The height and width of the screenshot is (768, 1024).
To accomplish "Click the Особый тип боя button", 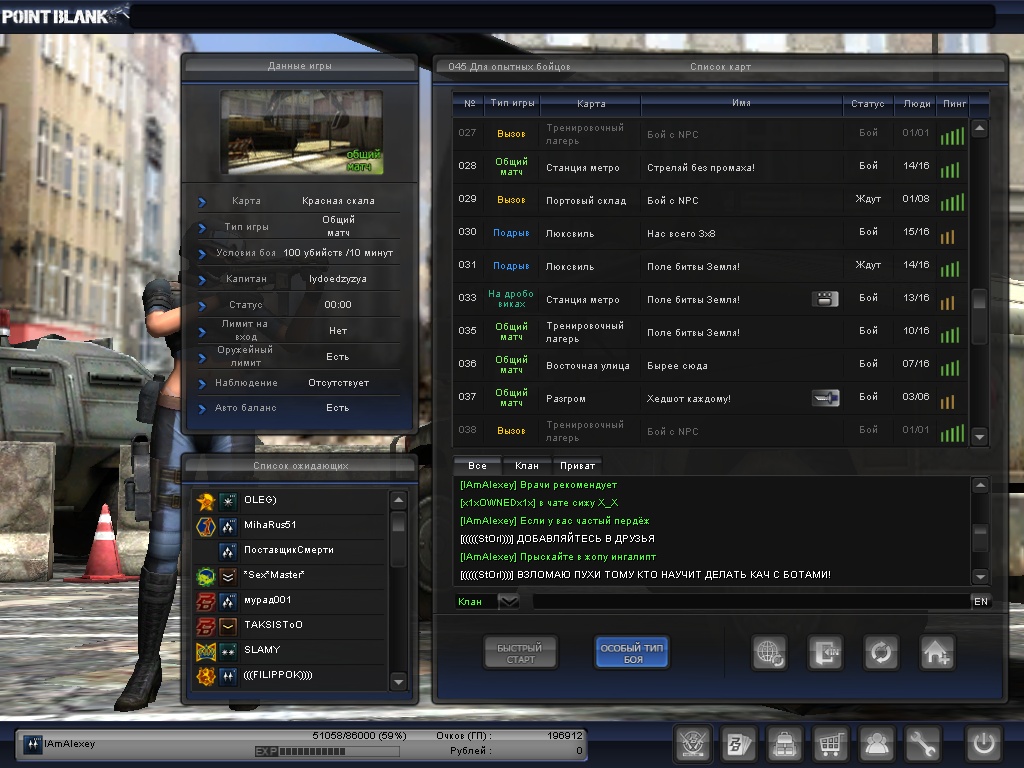I will pos(632,653).
